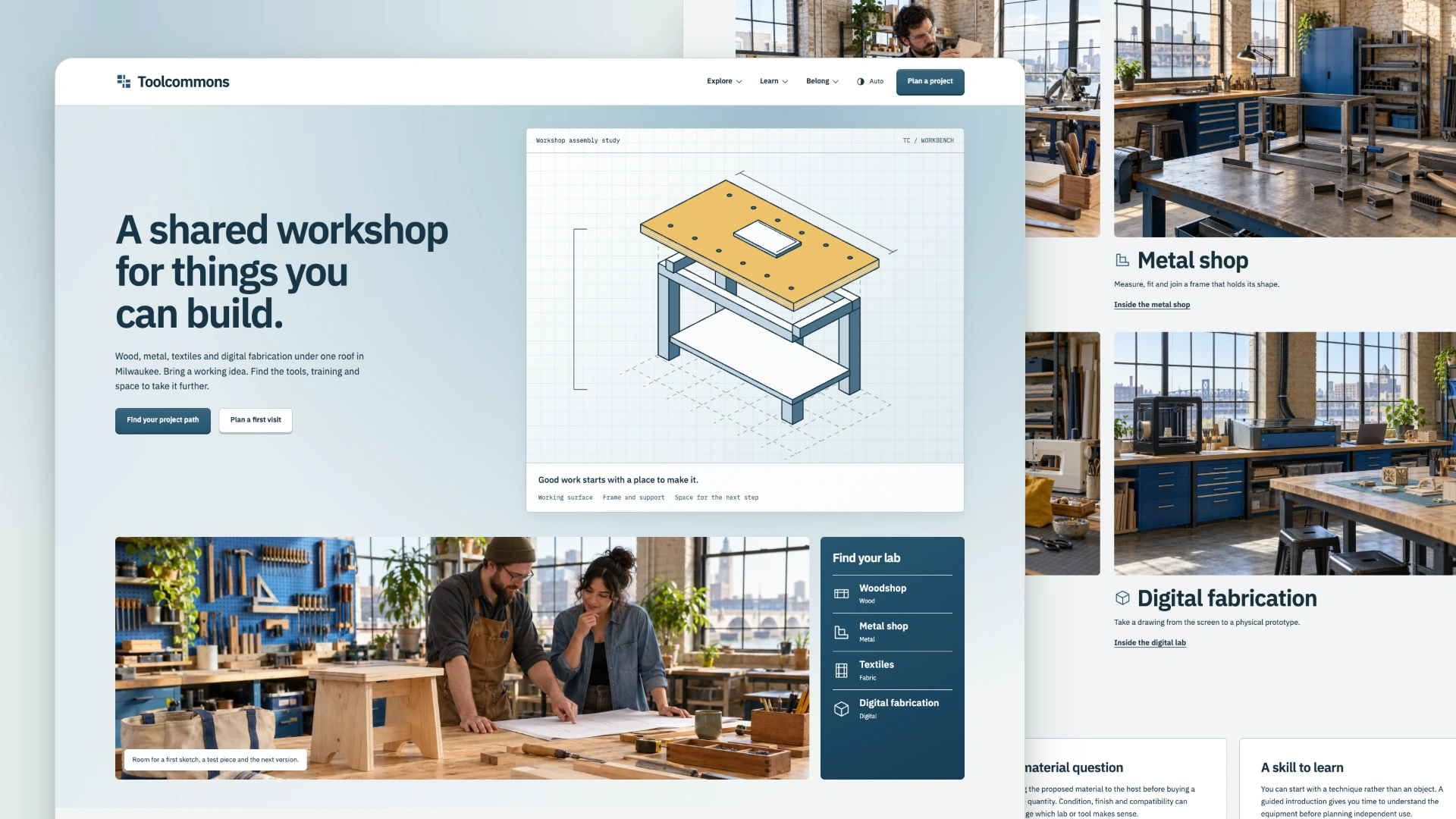Click the 'Working surface' tag
This screenshot has height=819, width=1456.
point(565,497)
